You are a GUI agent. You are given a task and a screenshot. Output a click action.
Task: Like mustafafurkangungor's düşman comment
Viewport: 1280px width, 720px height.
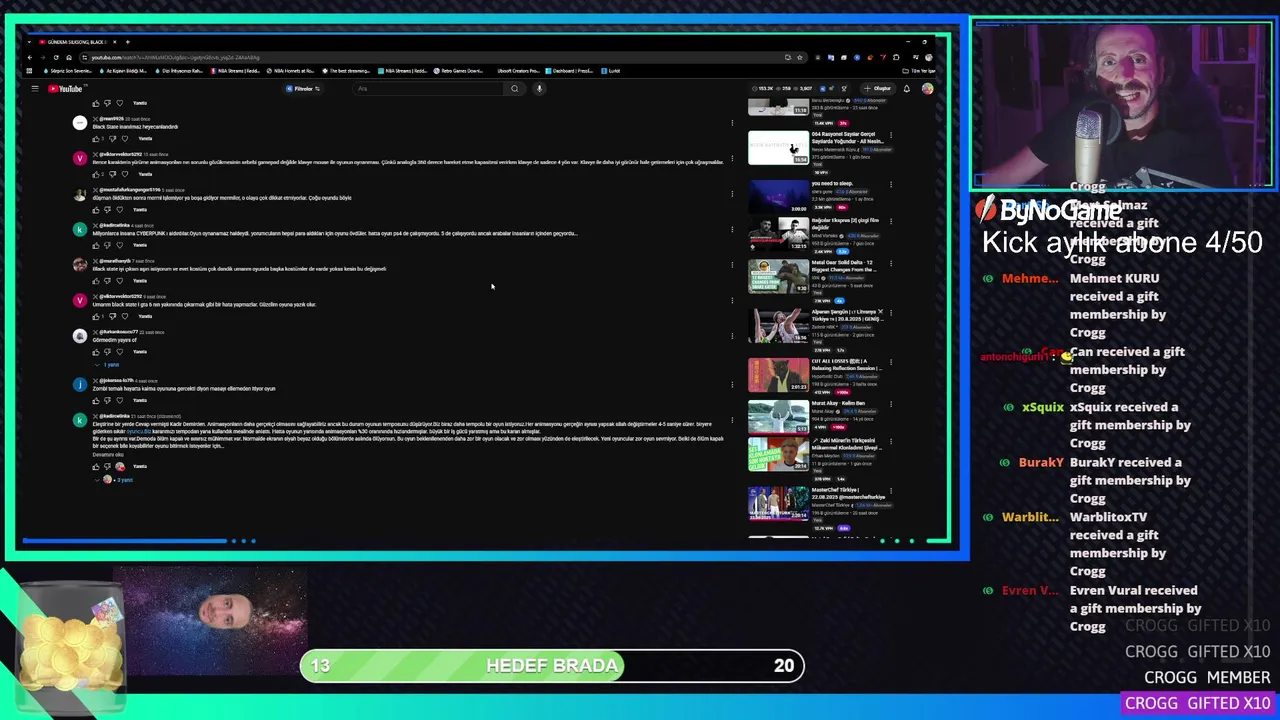tap(96, 210)
